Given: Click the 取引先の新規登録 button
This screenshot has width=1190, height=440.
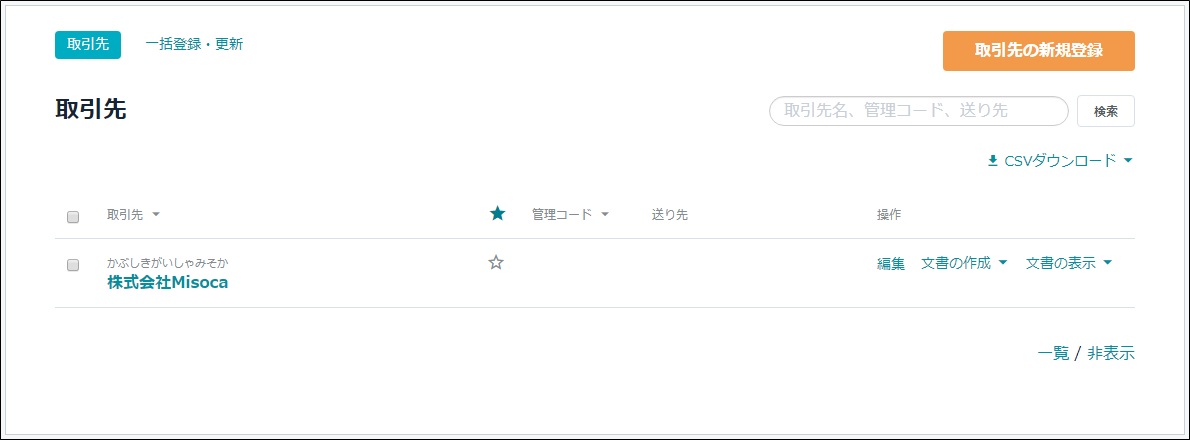Looking at the screenshot, I should point(1038,51).
